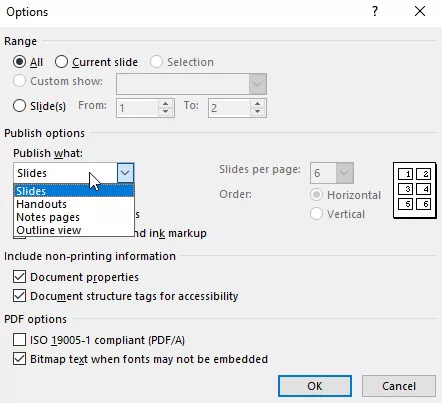Select the Current slide radio button
The image size is (442, 403).
[61, 62]
